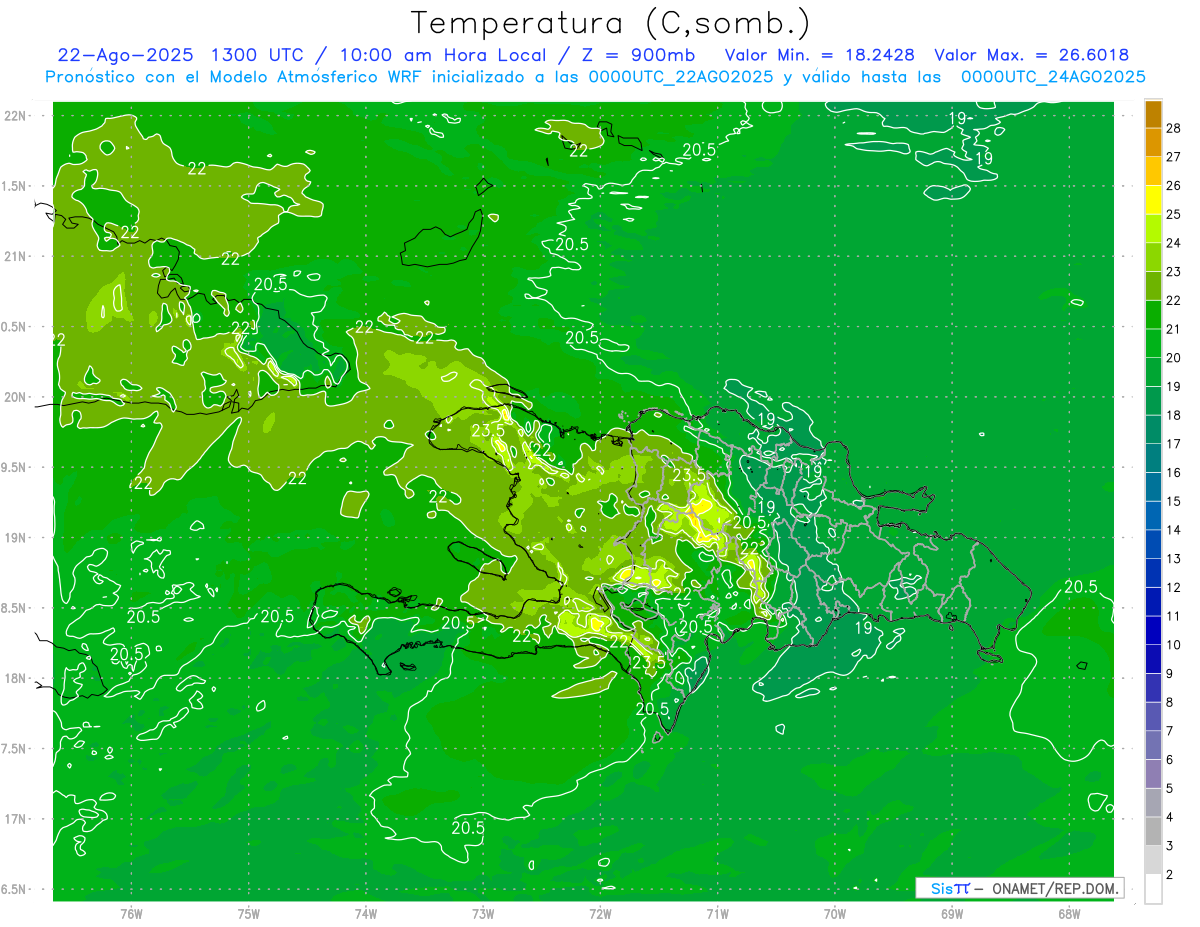Click color scale label 25
Image resolution: width=1200 pixels, height=927 pixels.
[x=1173, y=214]
